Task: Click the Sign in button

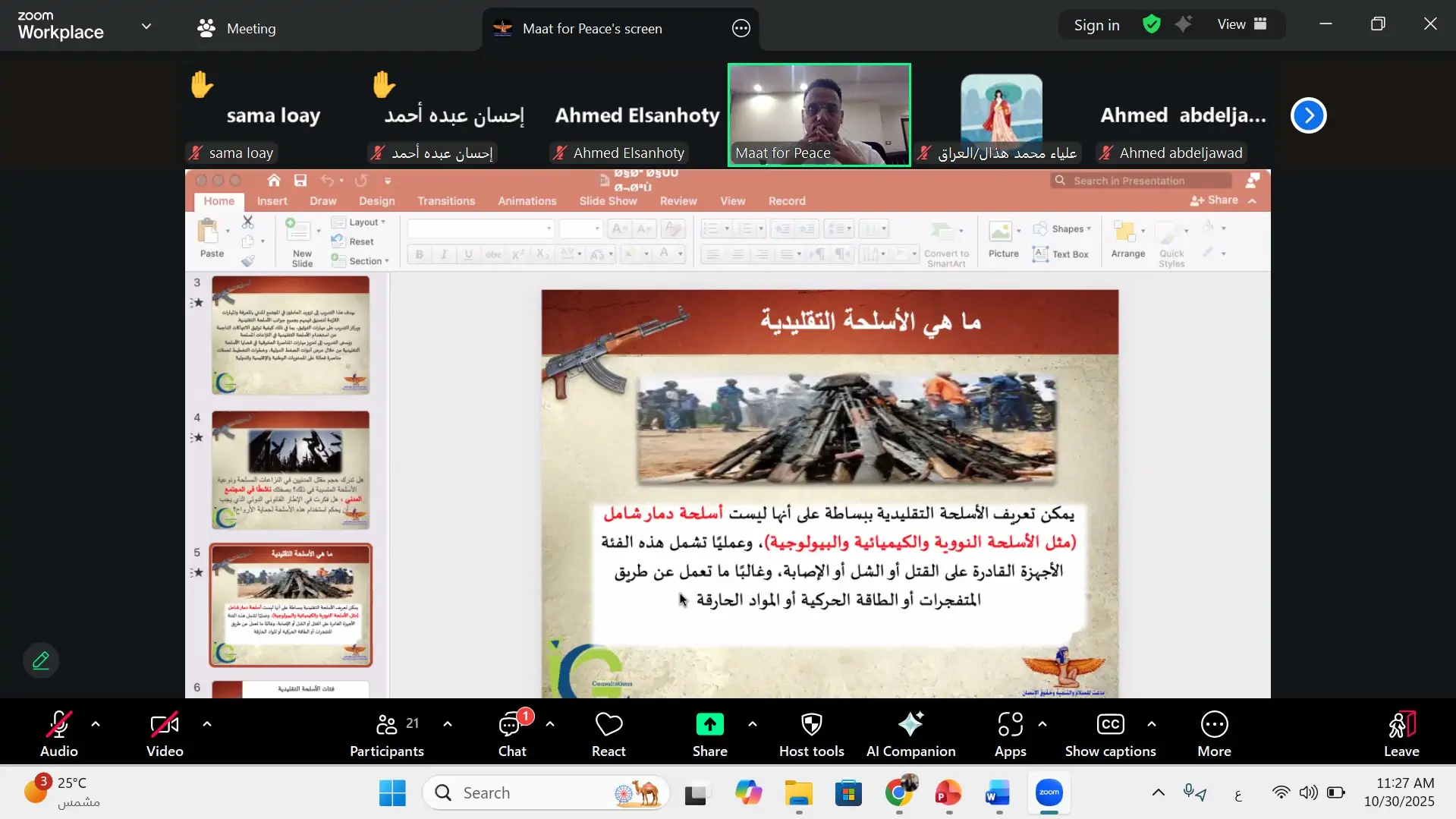Action: [x=1096, y=25]
